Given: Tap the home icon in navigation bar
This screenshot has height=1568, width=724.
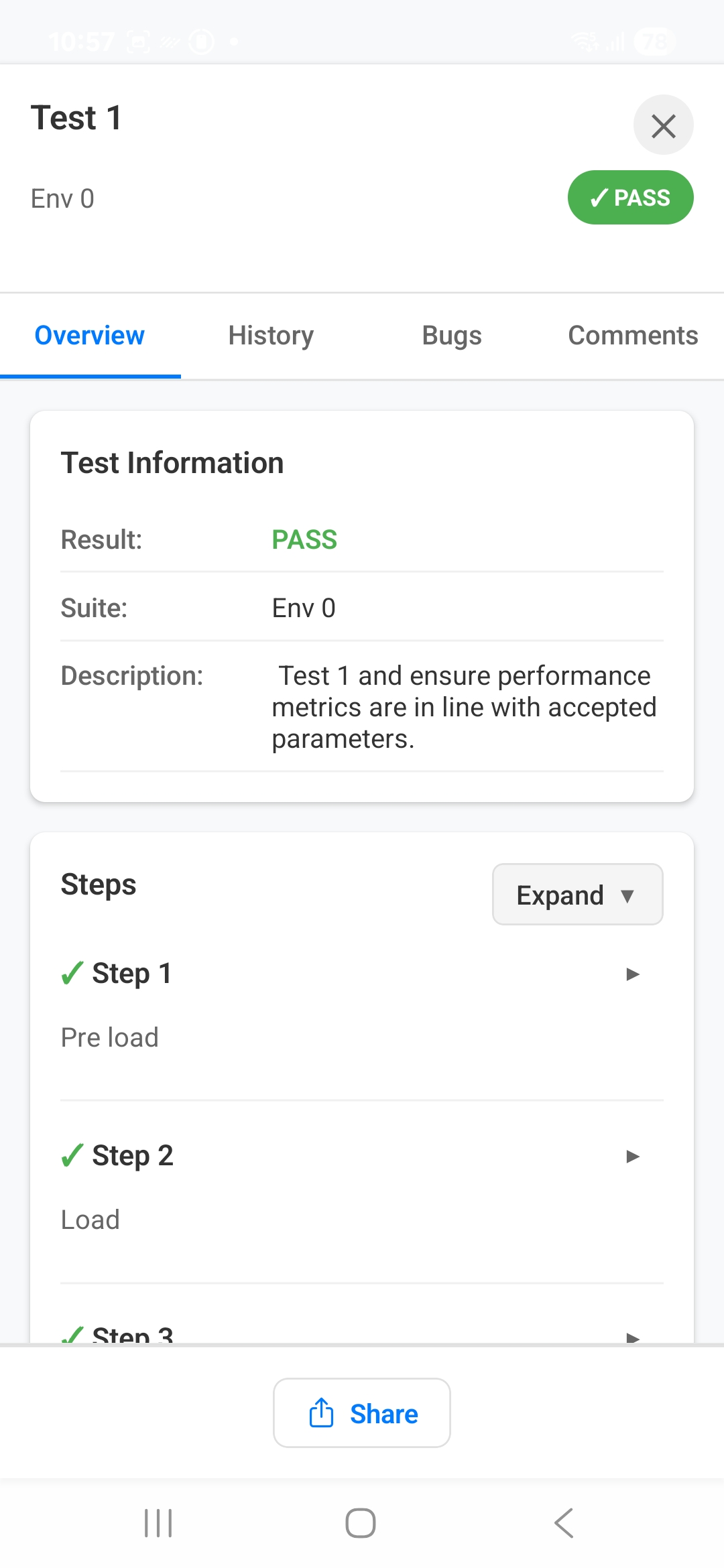Looking at the screenshot, I should 362,1524.
